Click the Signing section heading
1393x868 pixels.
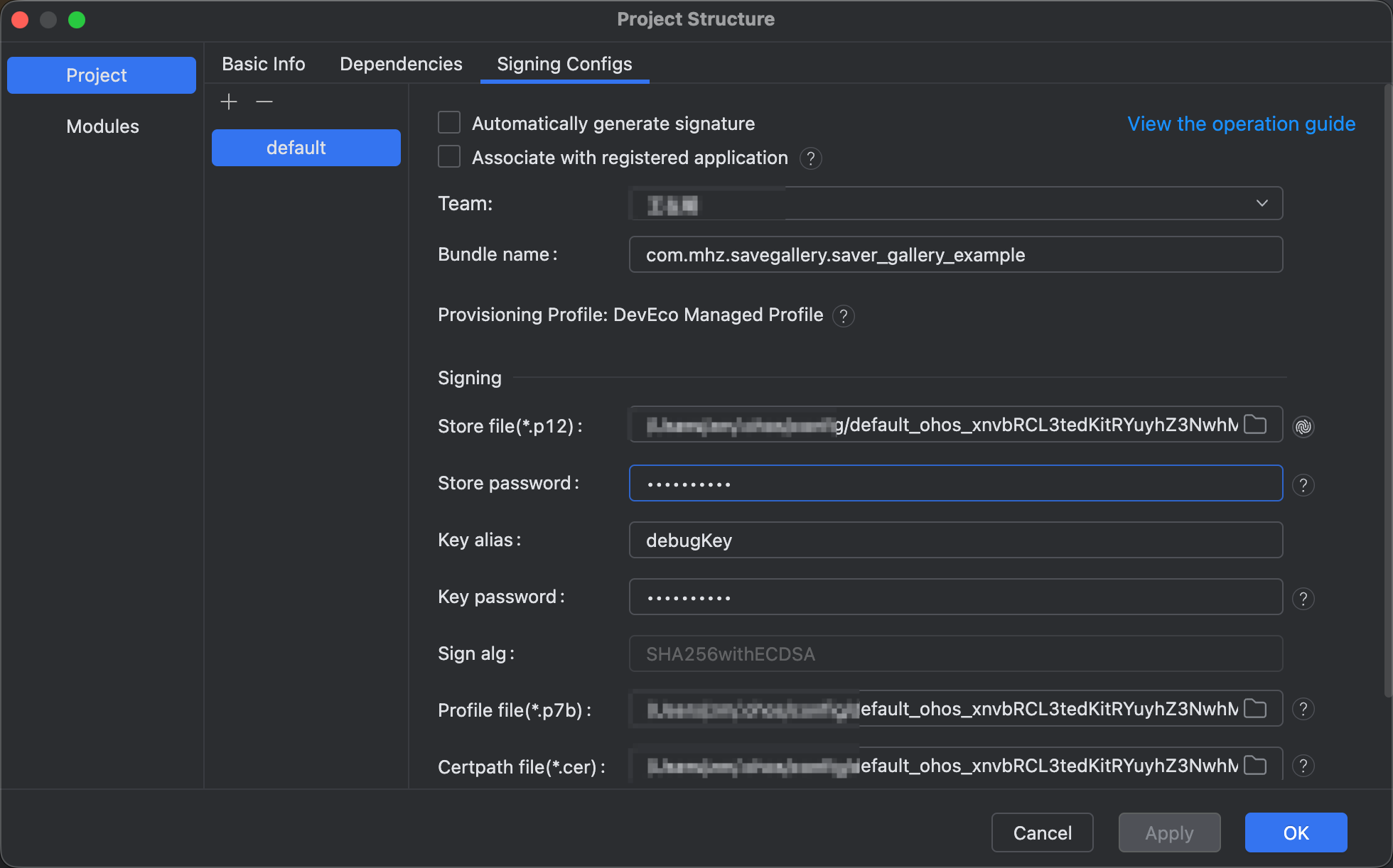pos(470,378)
